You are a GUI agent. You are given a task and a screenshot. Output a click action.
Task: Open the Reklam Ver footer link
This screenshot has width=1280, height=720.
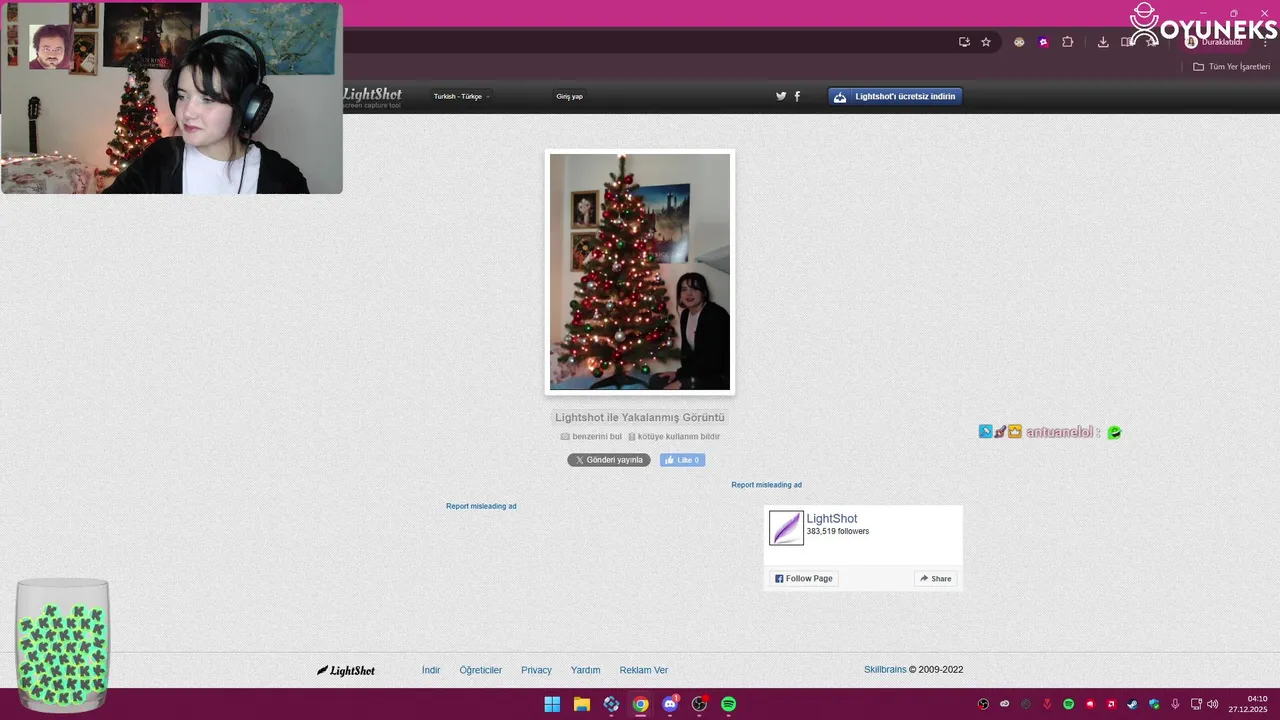pos(644,670)
